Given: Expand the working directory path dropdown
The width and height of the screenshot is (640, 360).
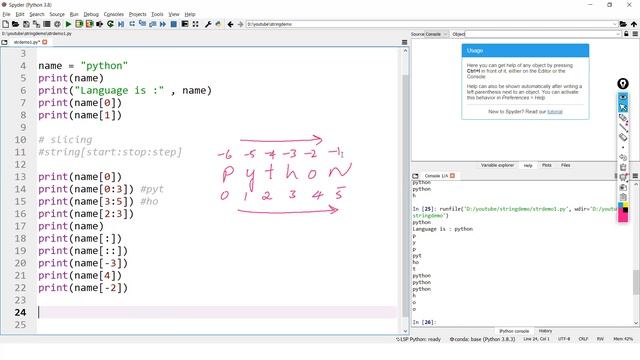Looking at the screenshot, I should pyautogui.click(x=614, y=24).
